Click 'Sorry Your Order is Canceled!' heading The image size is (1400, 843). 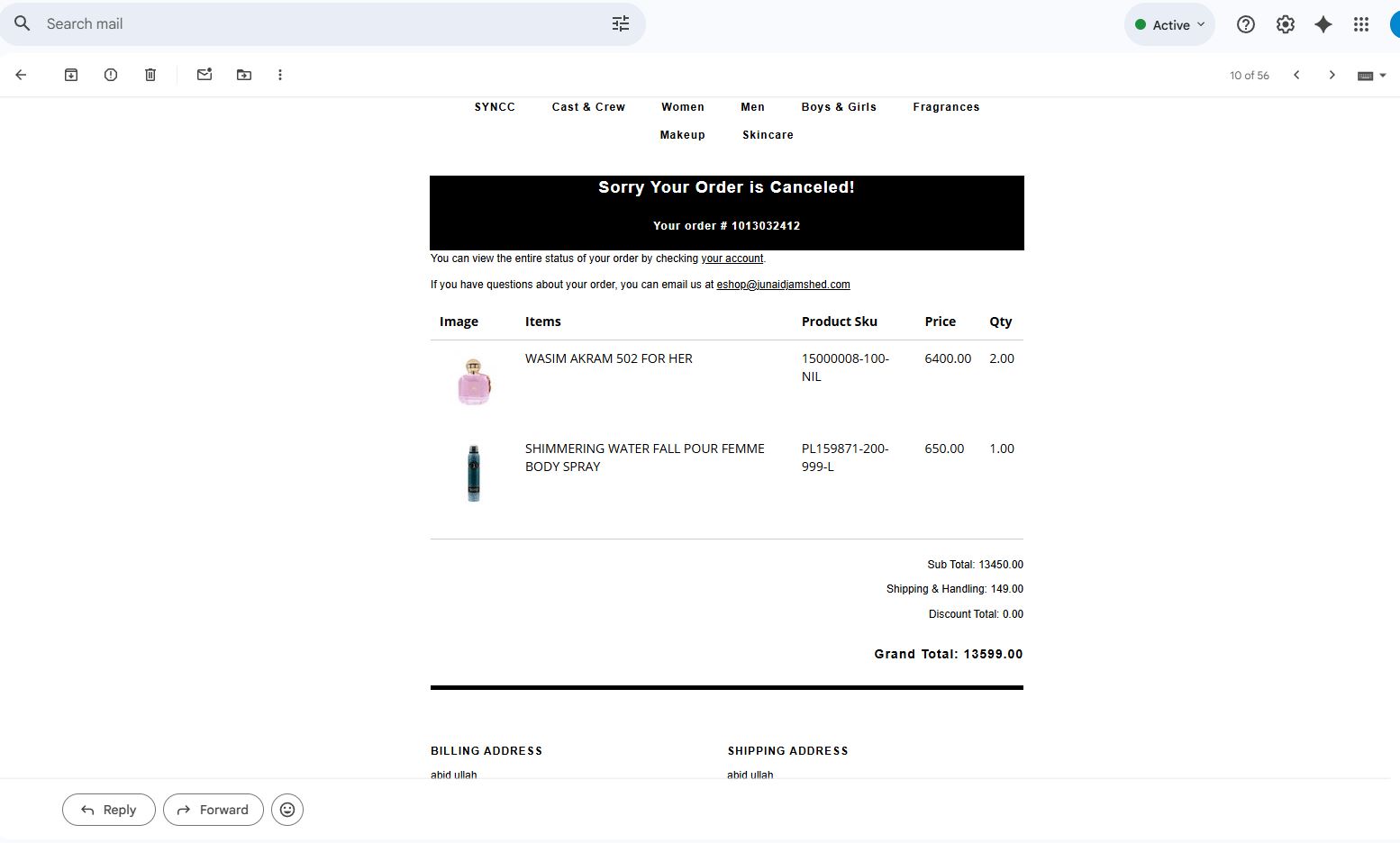click(x=726, y=187)
